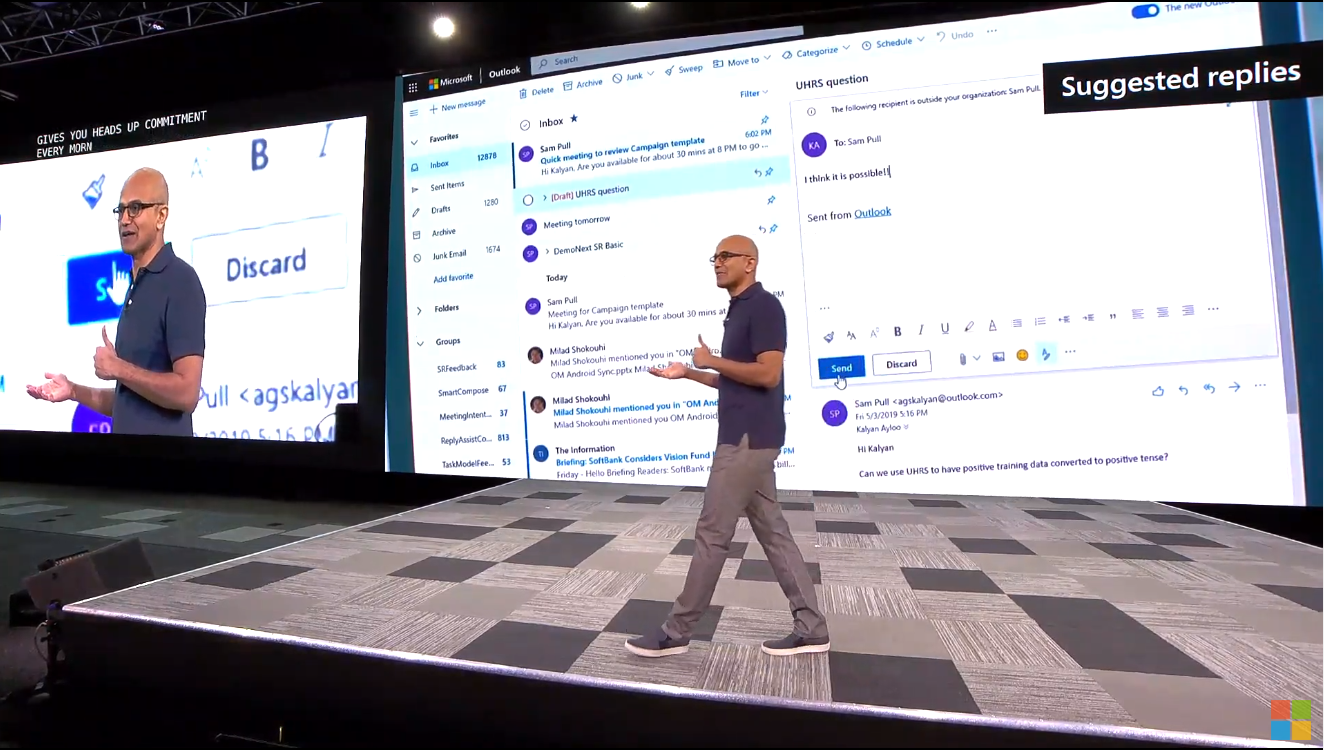Image resolution: width=1324 pixels, height=750 pixels.
Task: Open the Categorize dropdown
Action: (x=816, y=51)
